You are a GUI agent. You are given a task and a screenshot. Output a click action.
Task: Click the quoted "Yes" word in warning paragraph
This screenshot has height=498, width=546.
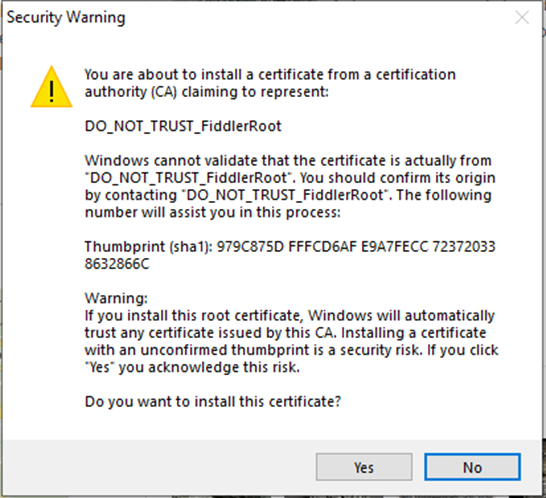[x=100, y=367]
